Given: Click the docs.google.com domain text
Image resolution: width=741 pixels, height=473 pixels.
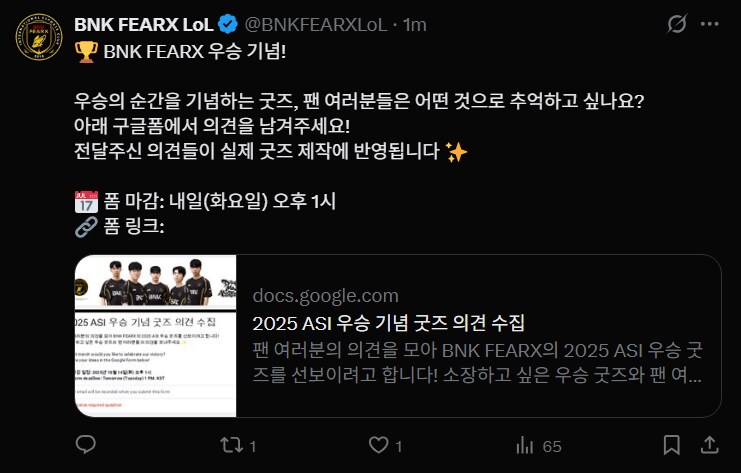Looking at the screenshot, I should point(326,296).
